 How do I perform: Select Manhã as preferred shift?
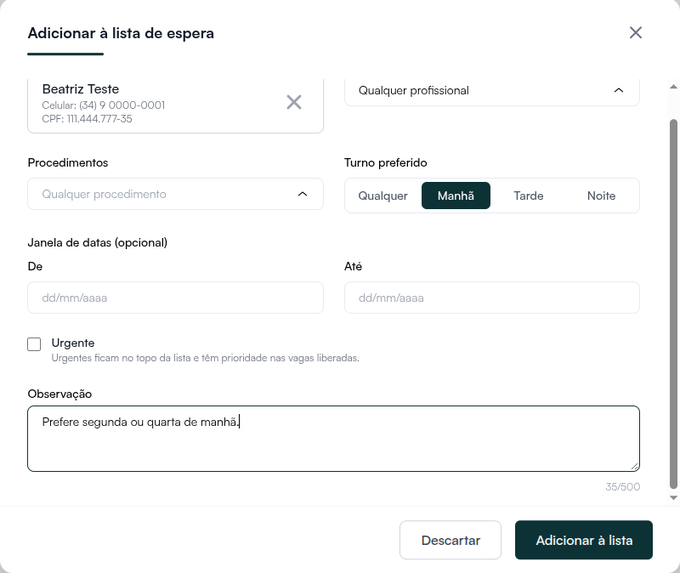click(456, 196)
